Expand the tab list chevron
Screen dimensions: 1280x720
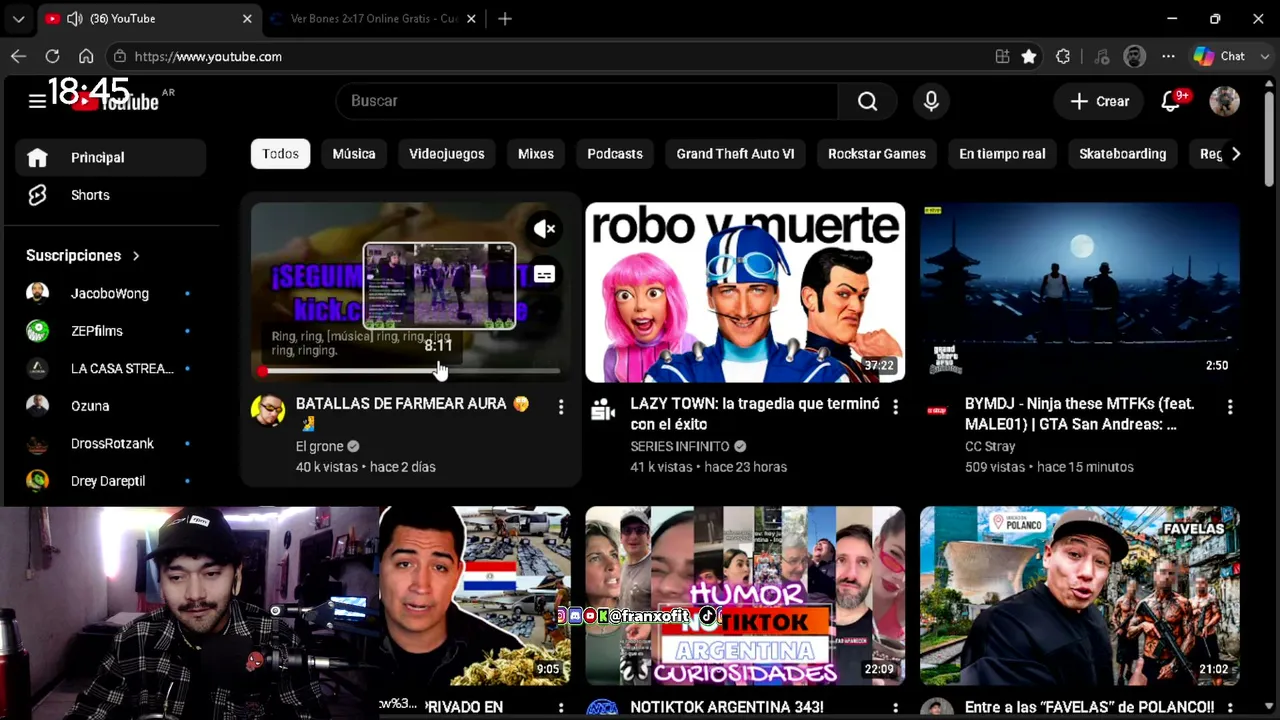(x=18, y=19)
